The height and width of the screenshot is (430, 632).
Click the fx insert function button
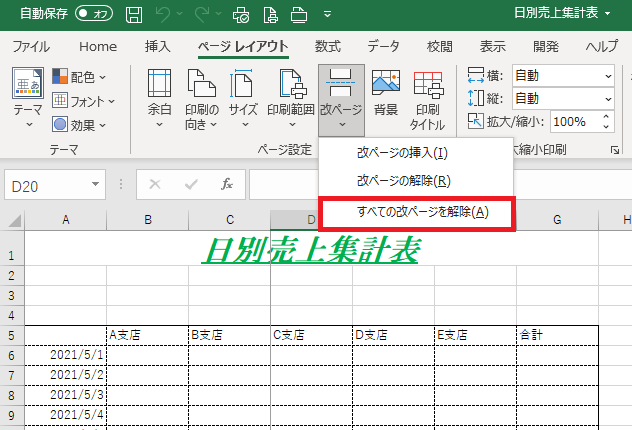(227, 184)
